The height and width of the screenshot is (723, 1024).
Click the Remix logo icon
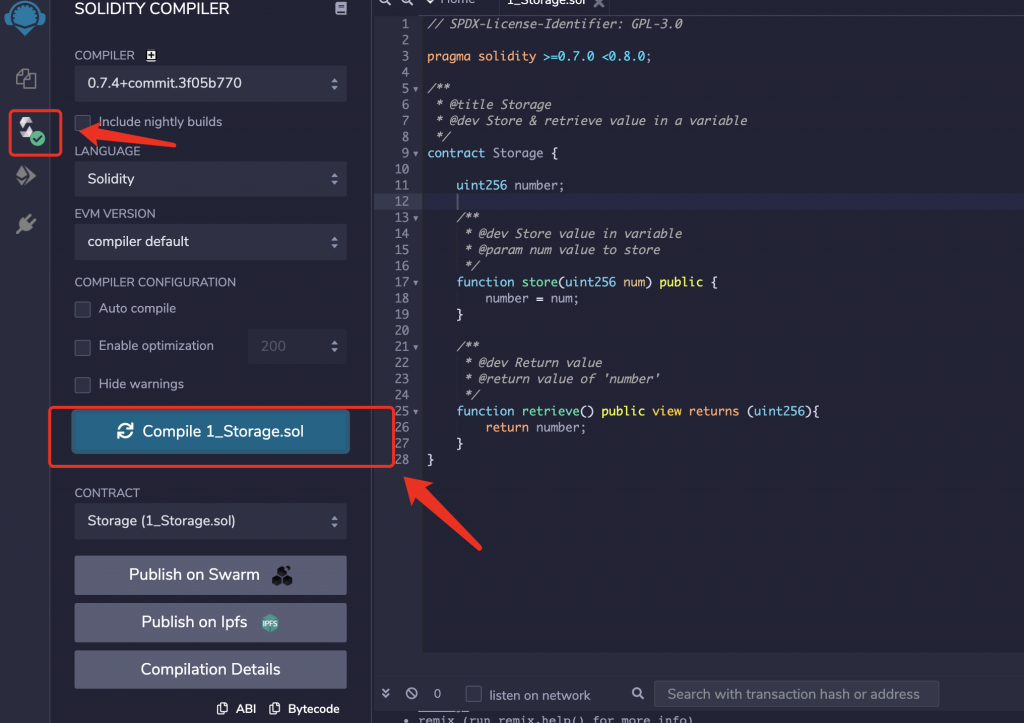(x=25, y=16)
